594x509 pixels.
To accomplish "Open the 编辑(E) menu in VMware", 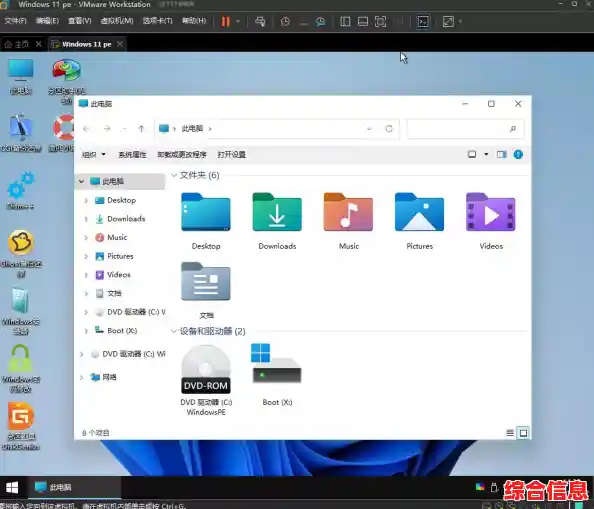I will tap(47, 21).
